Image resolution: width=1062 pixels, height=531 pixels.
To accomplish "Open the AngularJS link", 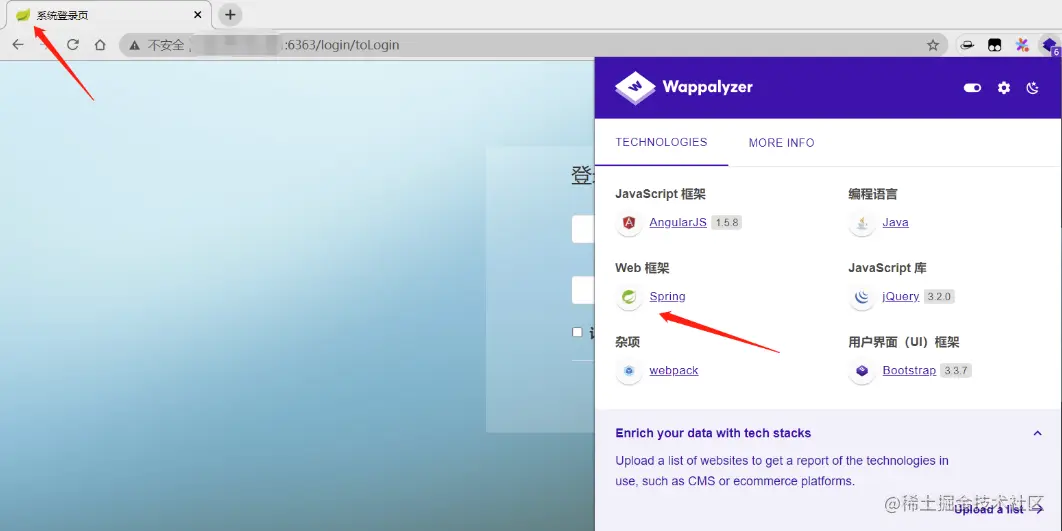I will pos(678,222).
